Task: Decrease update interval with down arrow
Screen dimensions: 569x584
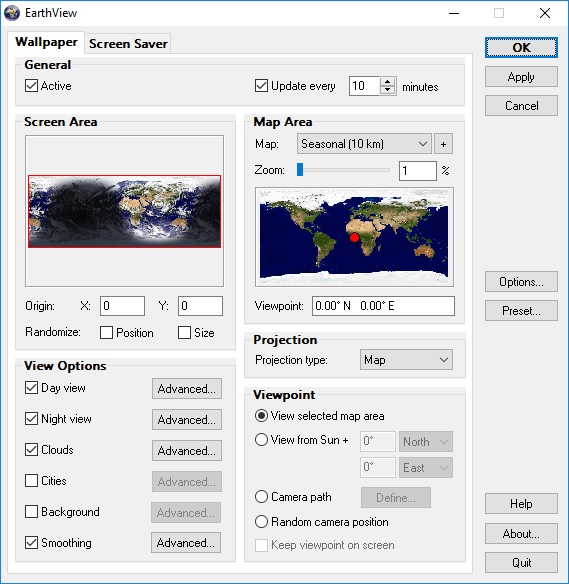Action: coord(388,91)
